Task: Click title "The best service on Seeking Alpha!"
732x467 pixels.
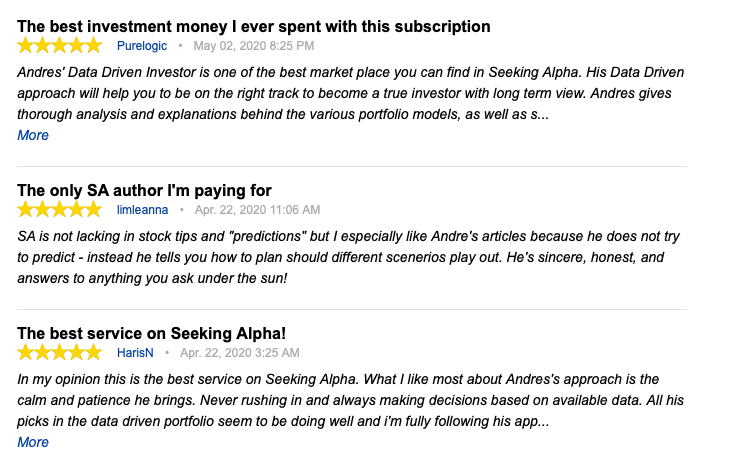Action: (x=152, y=333)
